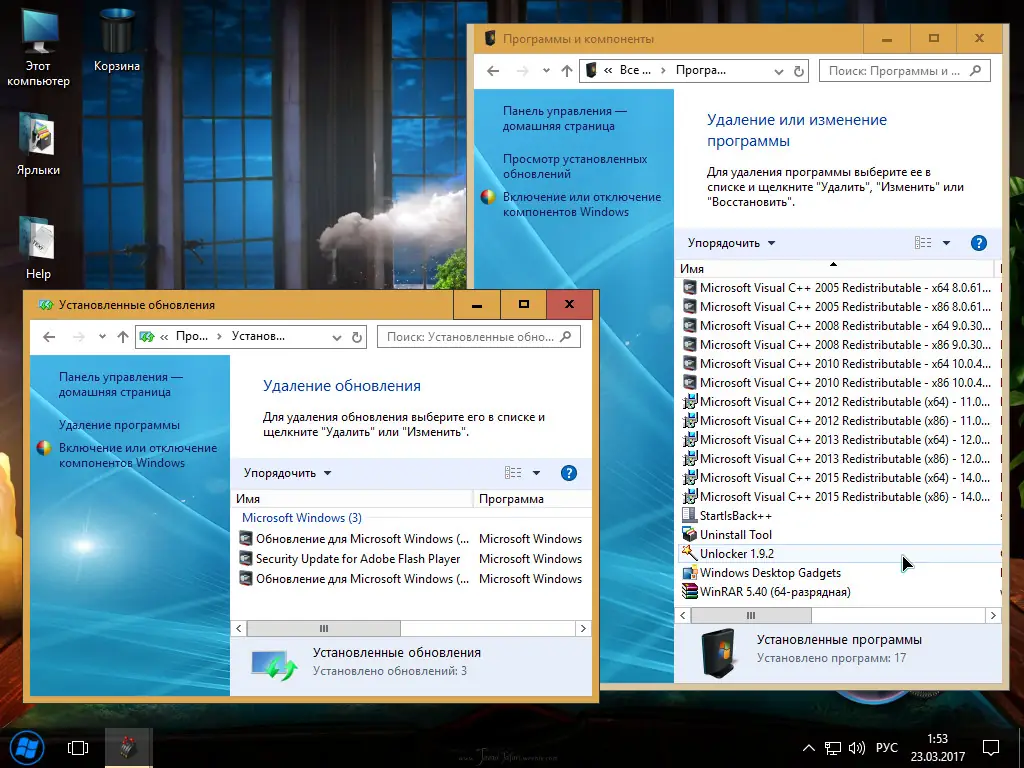Image resolution: width=1024 pixels, height=768 pixels.
Task: Open view options dropdown arrow in Installed Updates window
Action: (536, 473)
